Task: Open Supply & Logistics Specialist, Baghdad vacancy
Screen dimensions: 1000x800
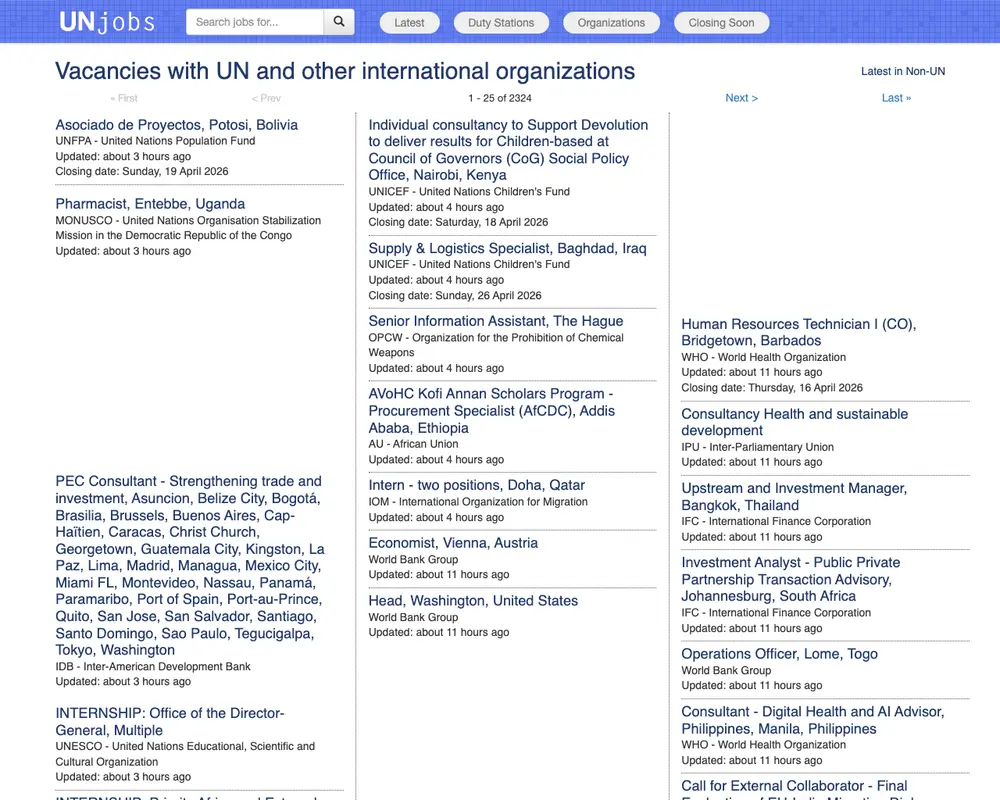Action: 507,248
